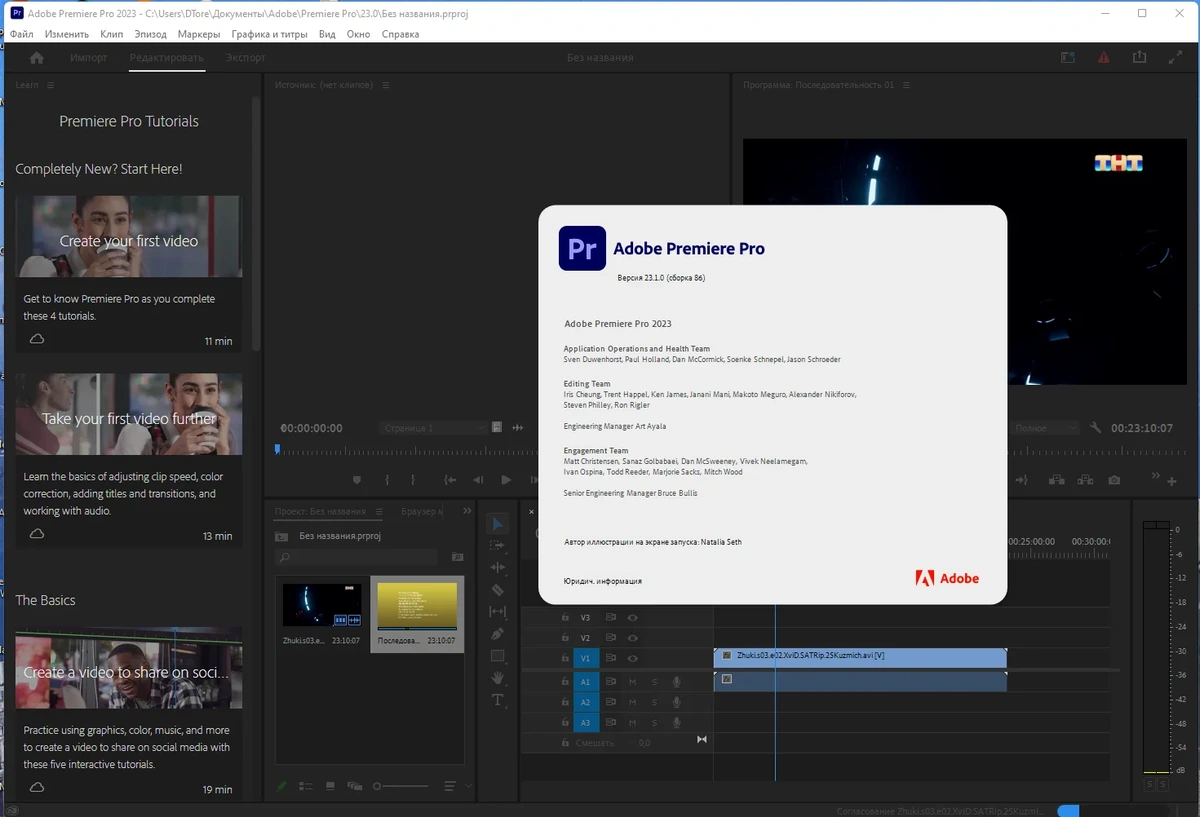Open the Справка menu
1200x817 pixels.
coord(400,34)
